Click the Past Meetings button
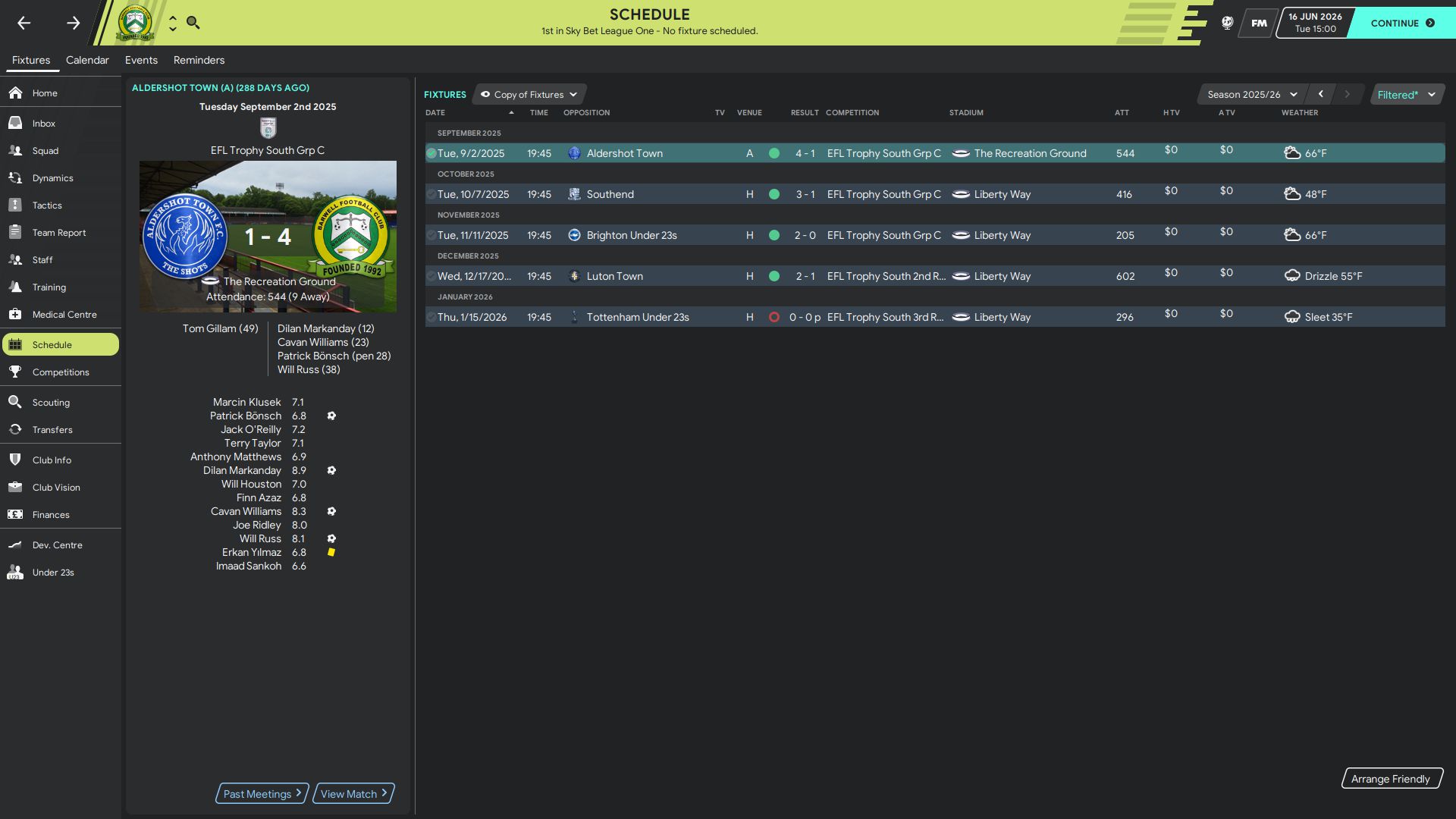 tap(262, 794)
